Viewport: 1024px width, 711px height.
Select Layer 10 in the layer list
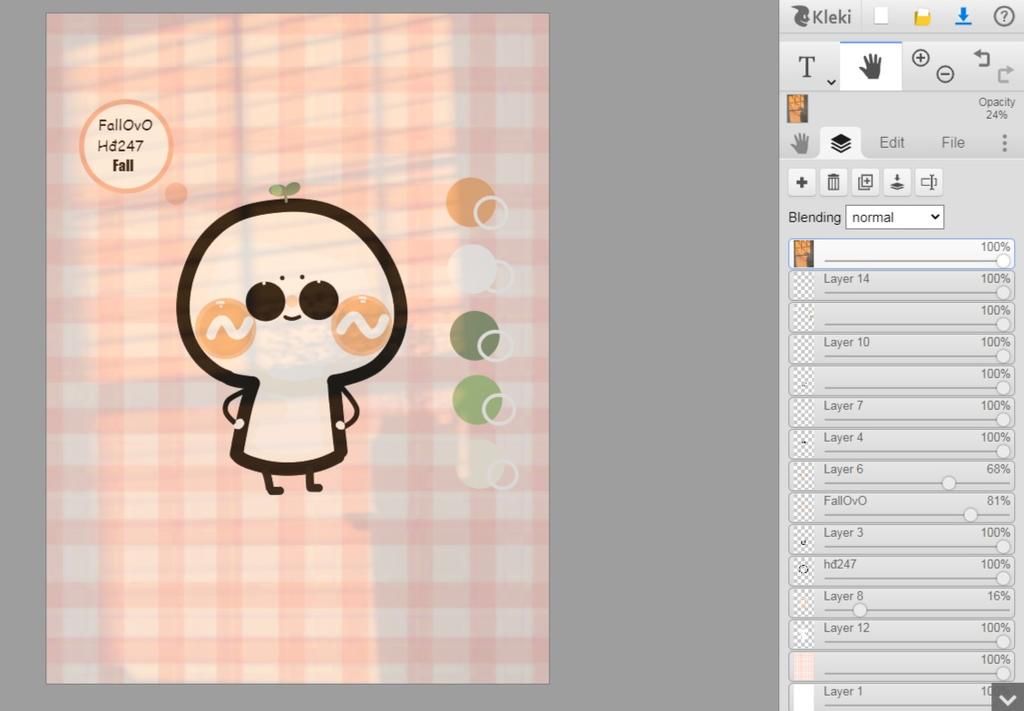click(901, 349)
